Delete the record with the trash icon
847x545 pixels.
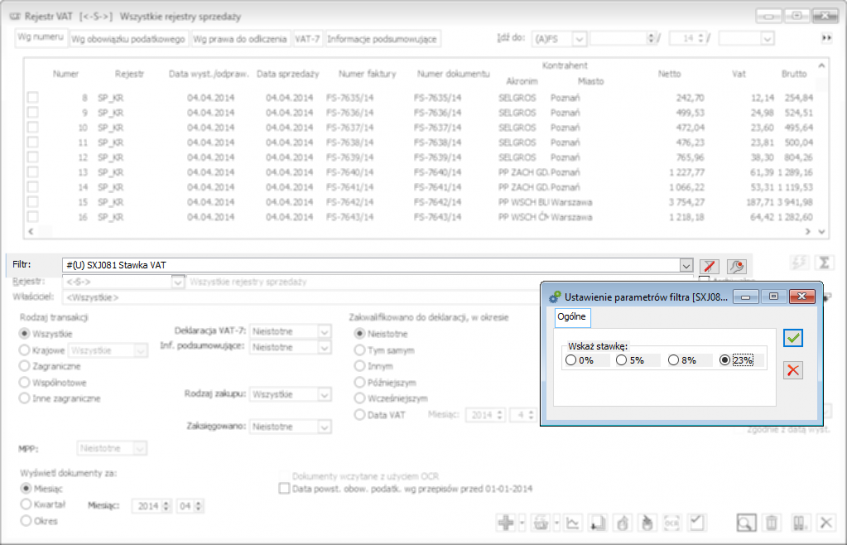771,522
